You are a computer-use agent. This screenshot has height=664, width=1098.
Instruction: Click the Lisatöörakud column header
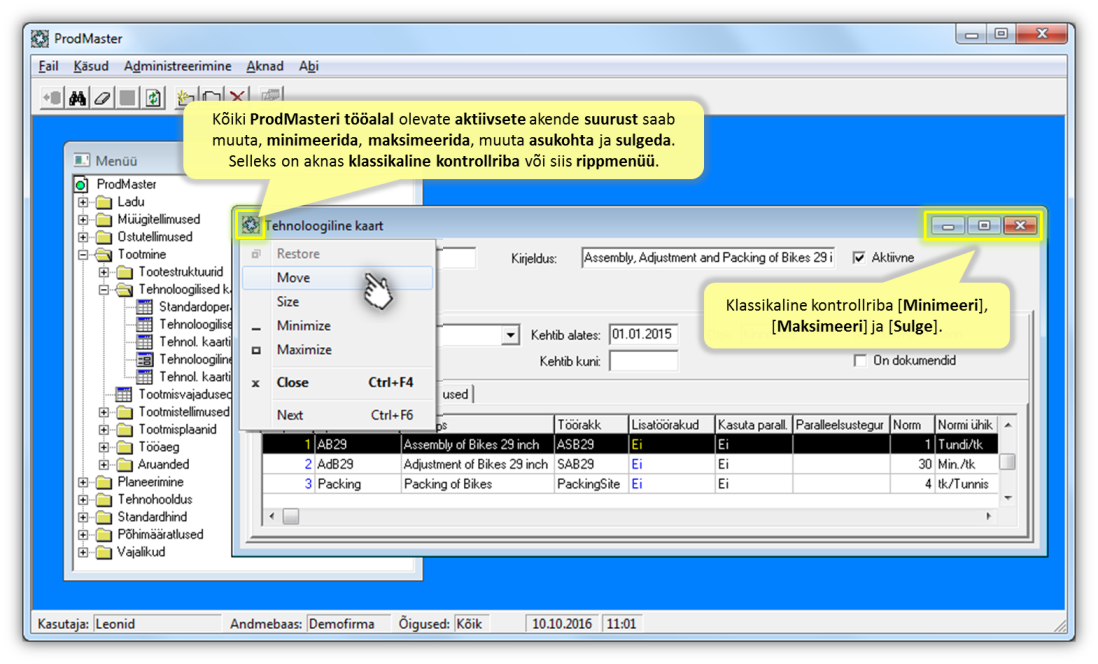click(672, 424)
